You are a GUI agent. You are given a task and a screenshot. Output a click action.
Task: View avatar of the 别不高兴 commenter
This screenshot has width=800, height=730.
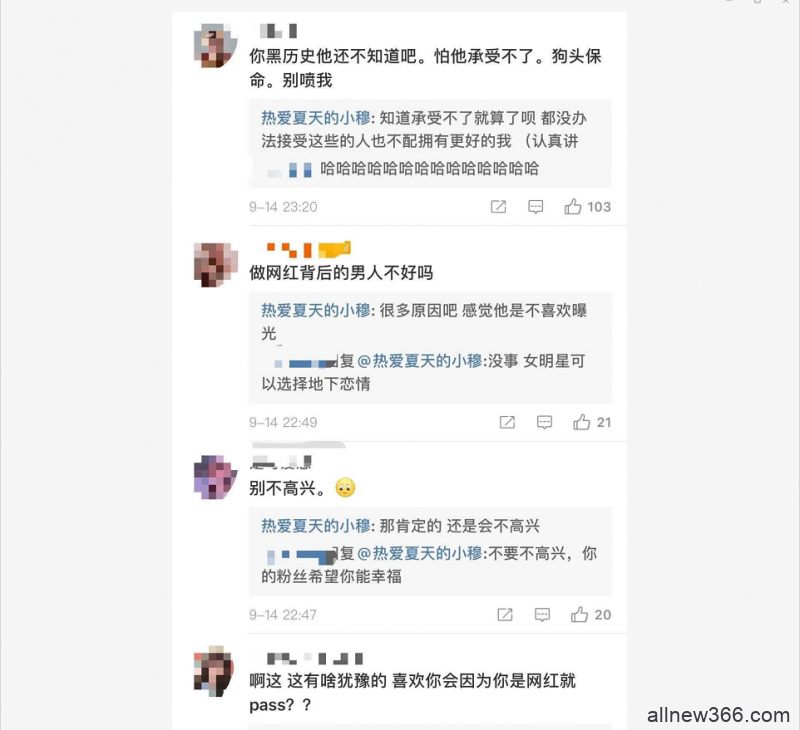(215, 477)
